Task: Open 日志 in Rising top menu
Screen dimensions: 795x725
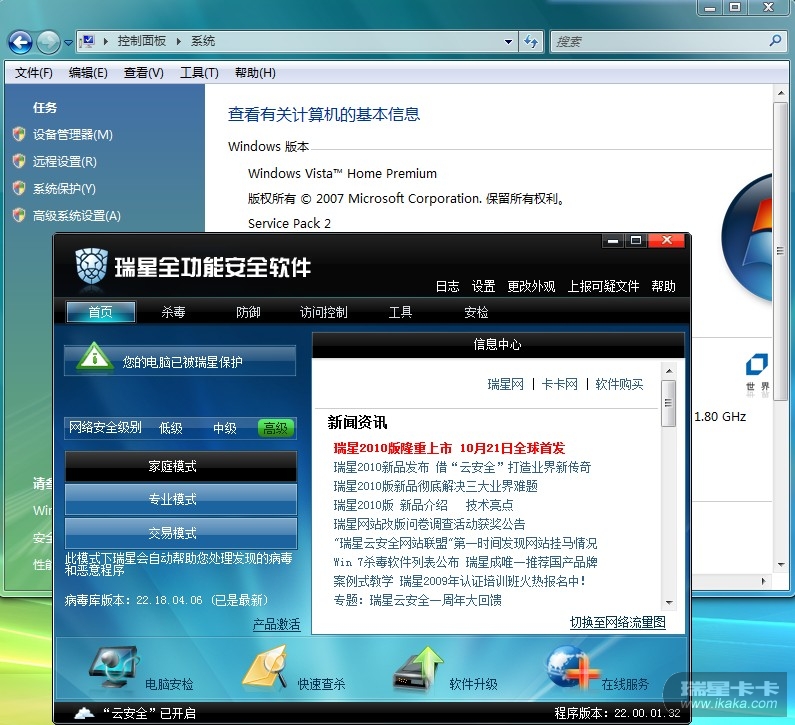Action: click(447, 286)
